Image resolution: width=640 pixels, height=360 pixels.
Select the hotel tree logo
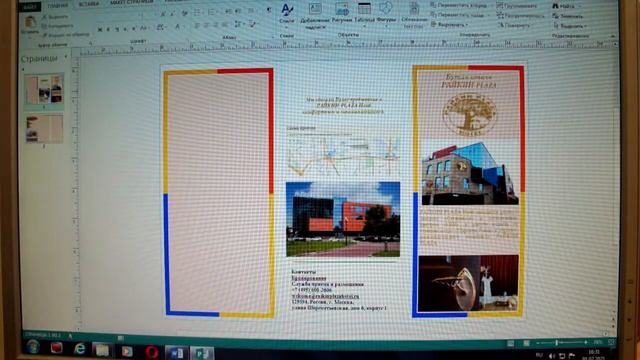469,114
